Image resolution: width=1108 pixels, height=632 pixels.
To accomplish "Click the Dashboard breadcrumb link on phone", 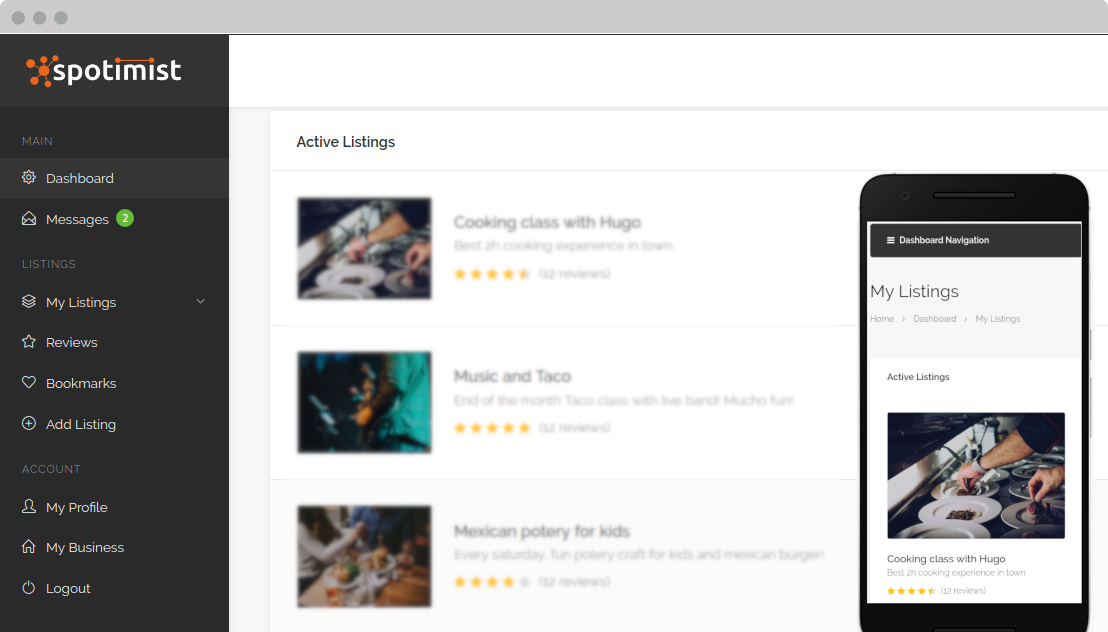I will point(934,319).
